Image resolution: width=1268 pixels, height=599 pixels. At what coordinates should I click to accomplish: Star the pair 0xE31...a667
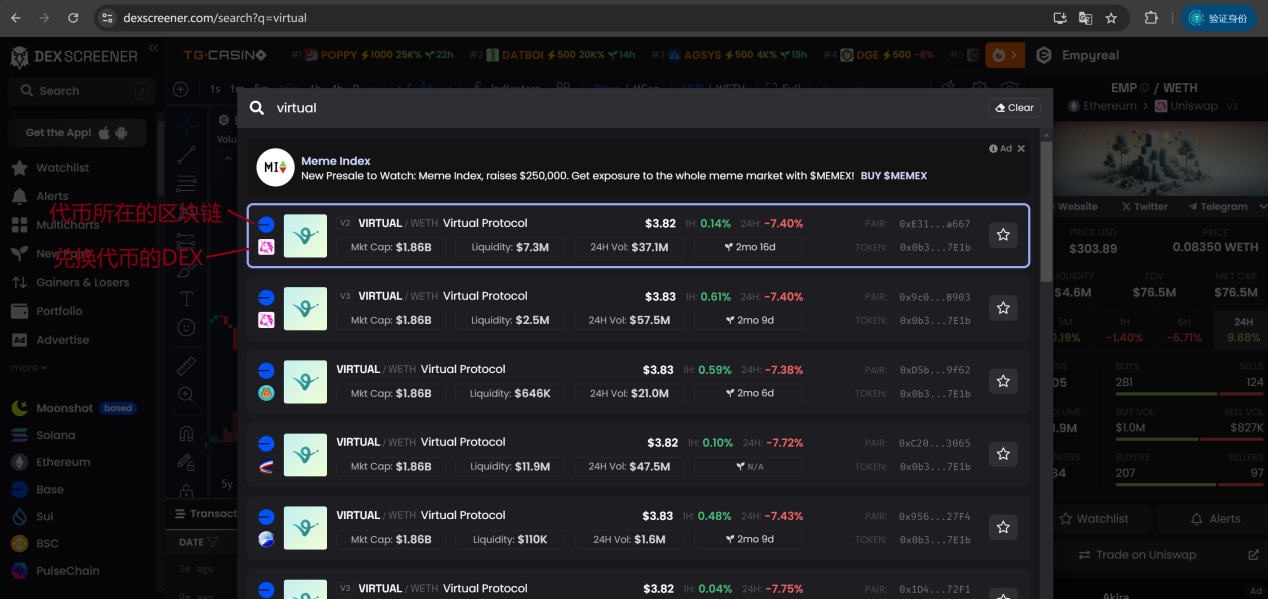coord(1003,235)
